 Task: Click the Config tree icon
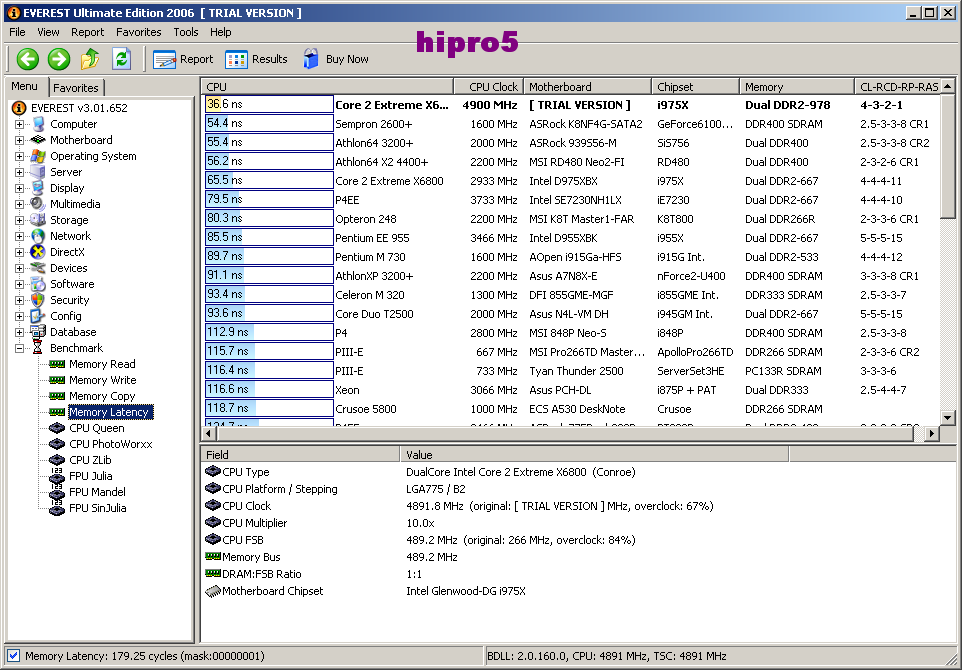pos(38,315)
